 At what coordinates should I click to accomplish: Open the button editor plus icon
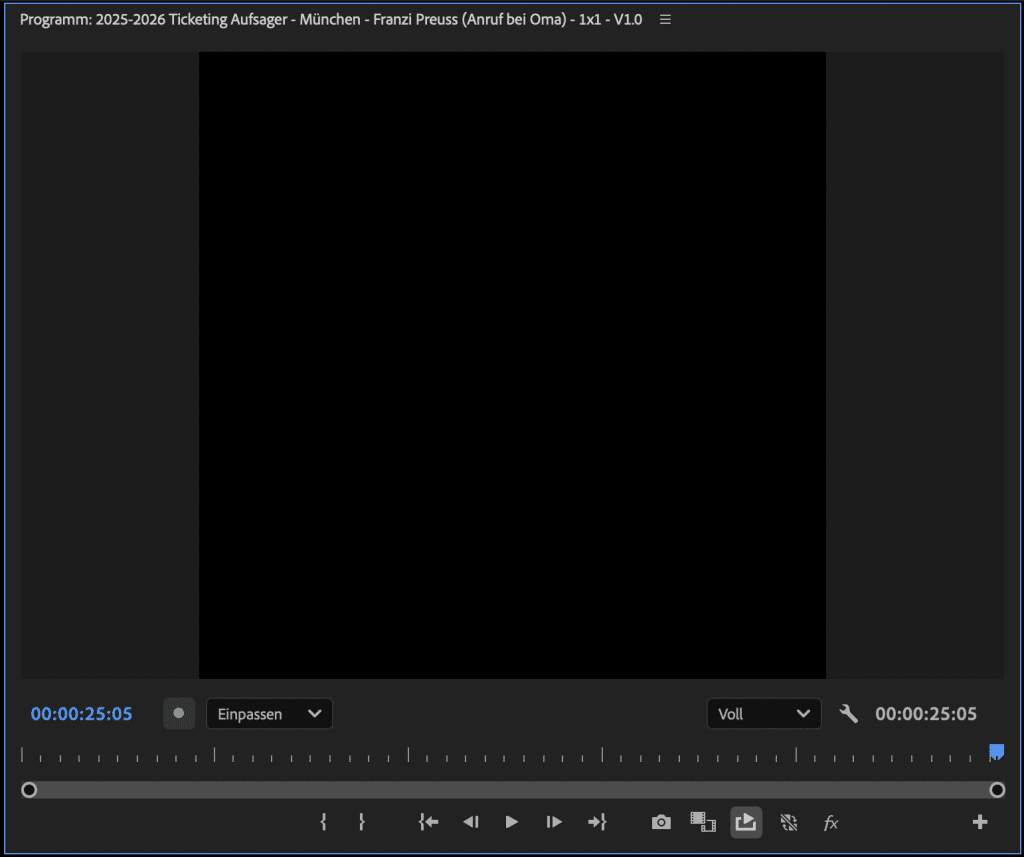tap(980, 822)
